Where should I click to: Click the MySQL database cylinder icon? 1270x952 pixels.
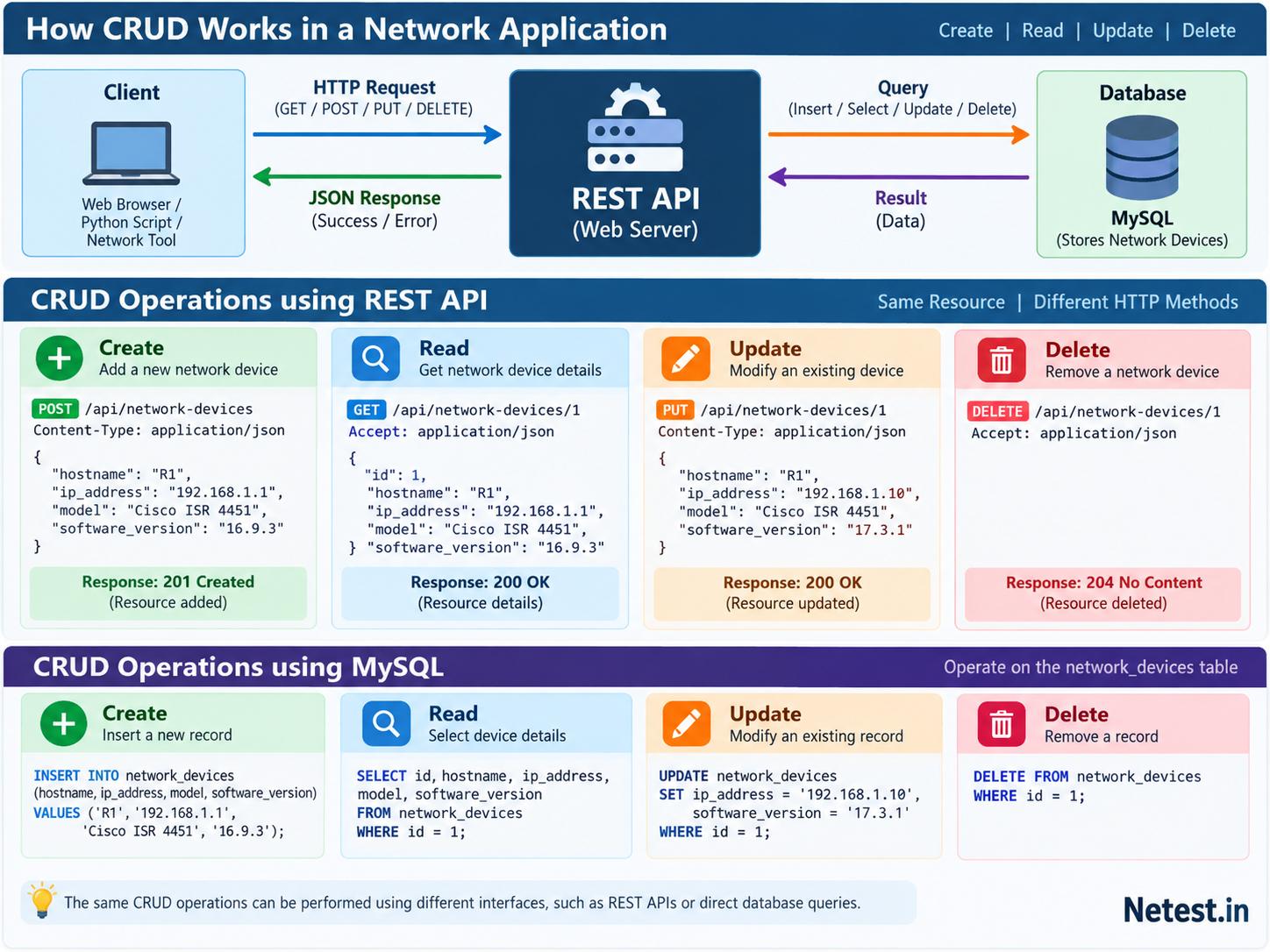[1141, 158]
